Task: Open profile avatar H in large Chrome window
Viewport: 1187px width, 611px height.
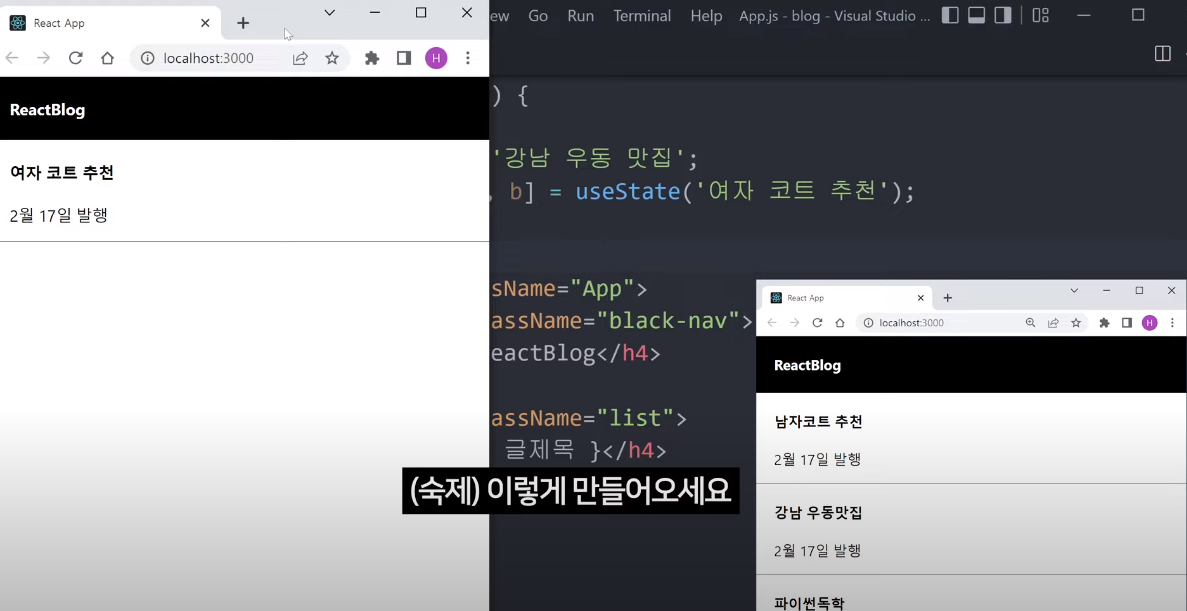Action: coord(436,58)
